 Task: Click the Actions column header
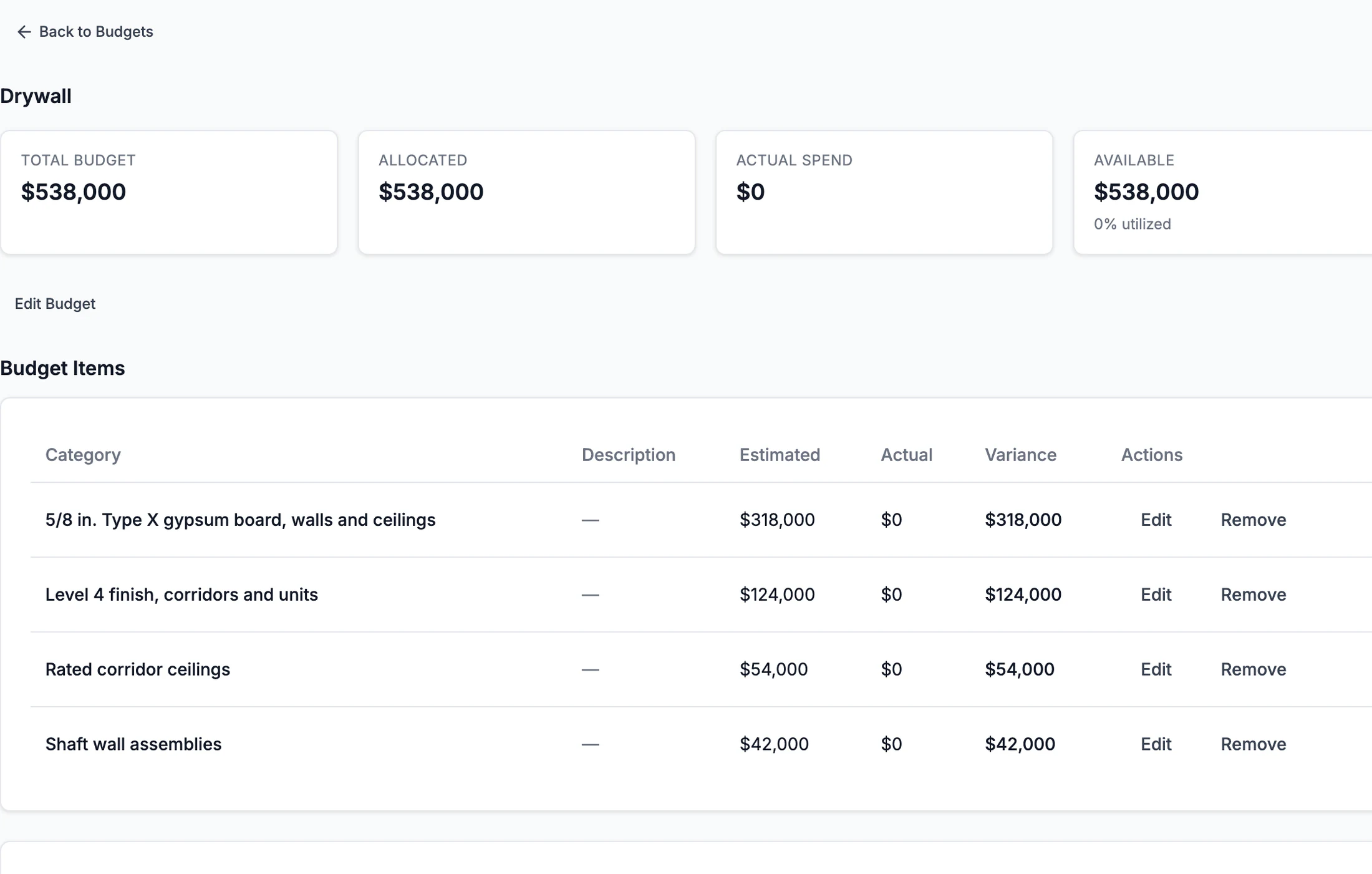tap(1151, 455)
